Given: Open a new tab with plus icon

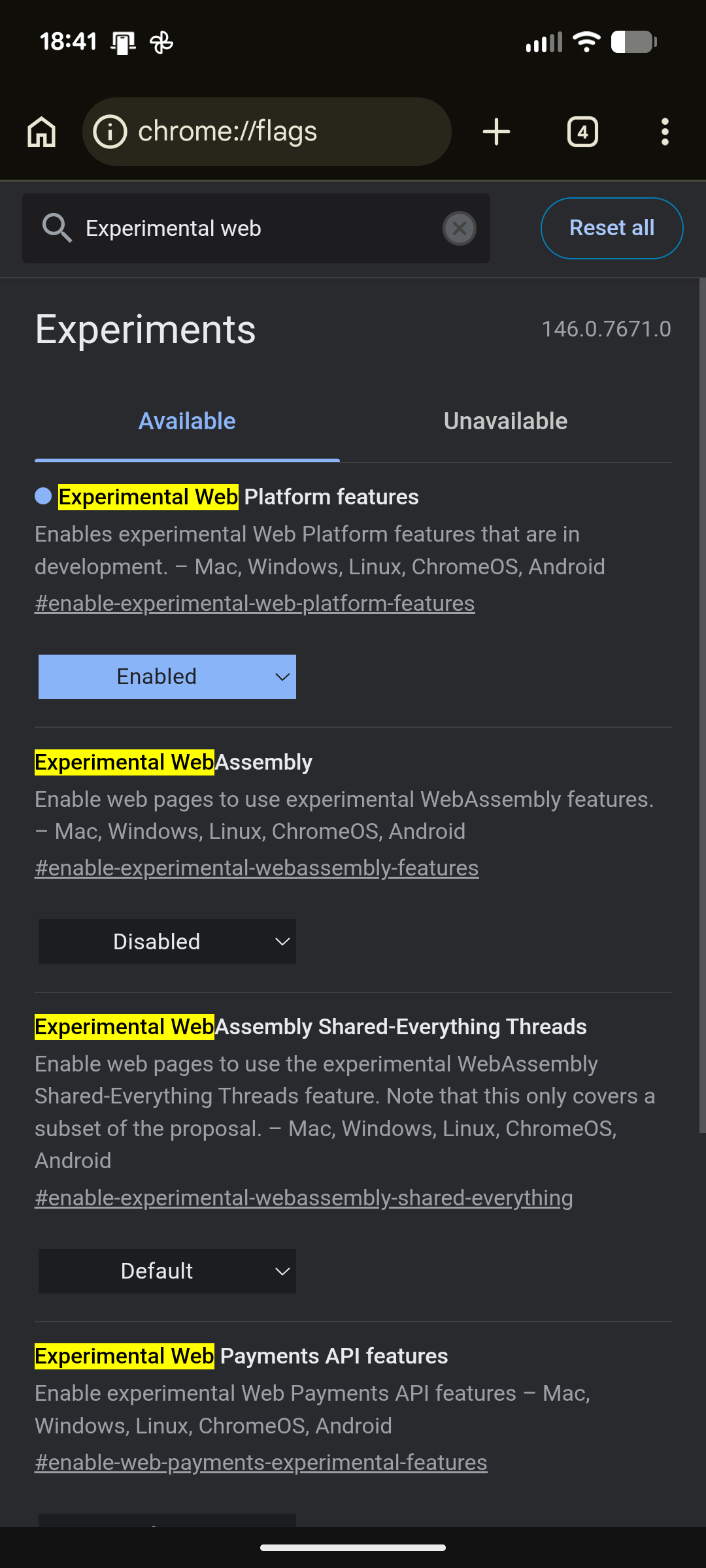Looking at the screenshot, I should (x=496, y=132).
